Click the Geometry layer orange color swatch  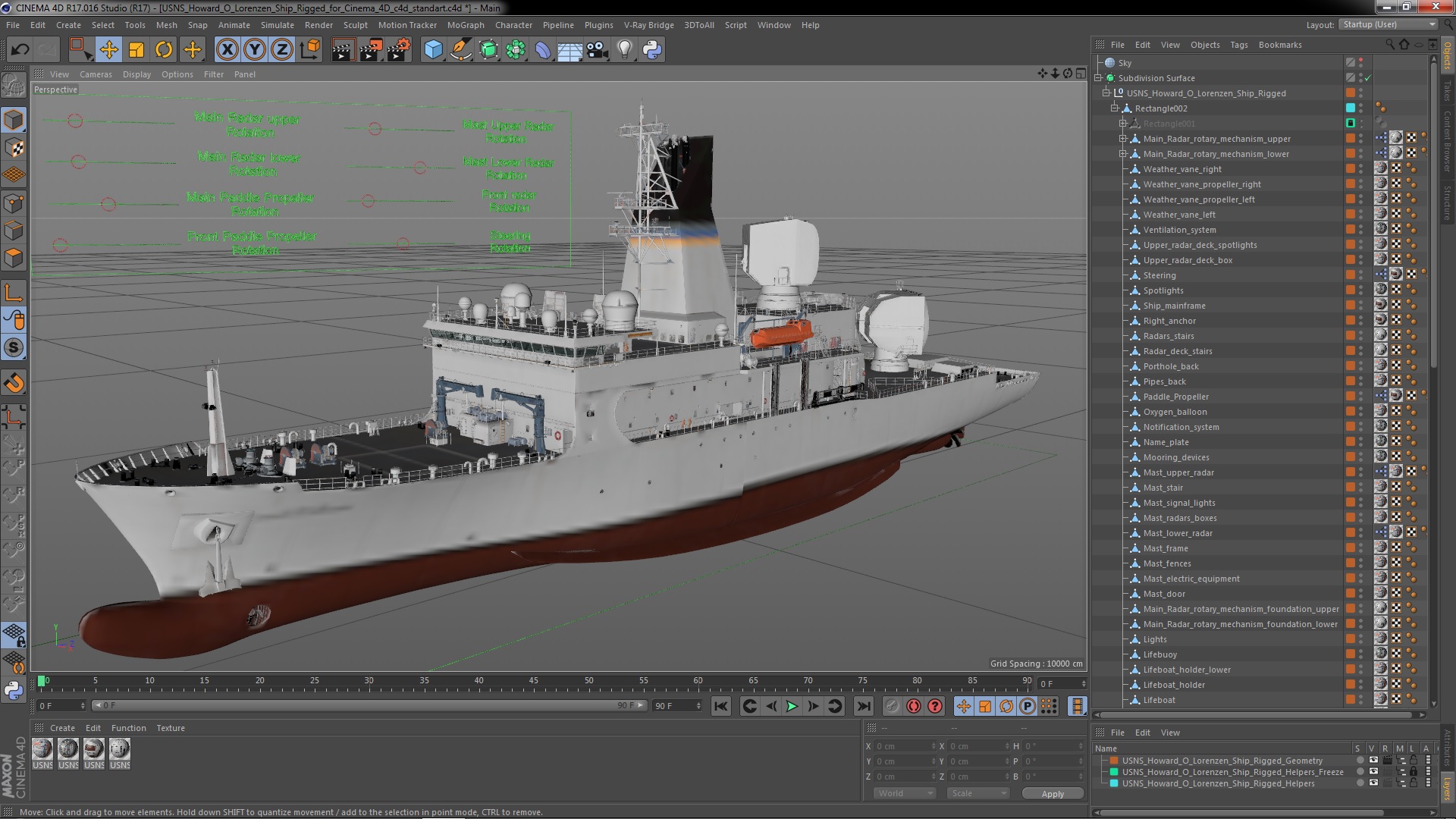tap(1114, 760)
